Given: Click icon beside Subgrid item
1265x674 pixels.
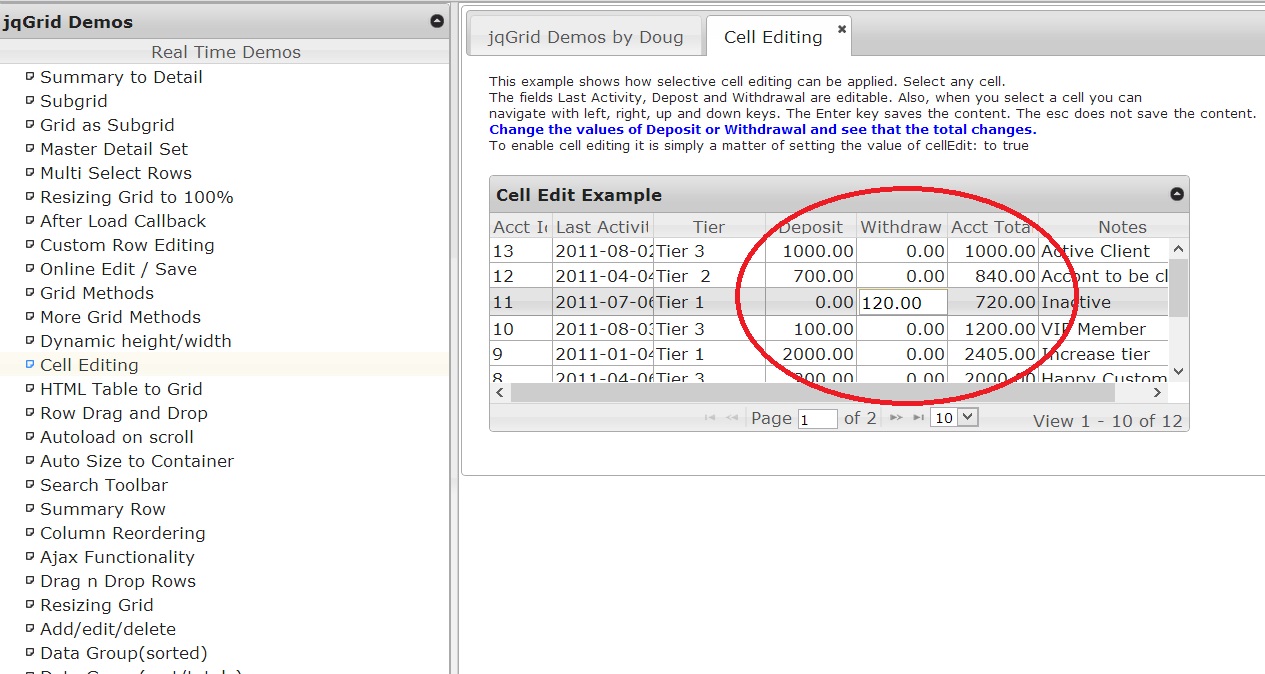Looking at the screenshot, I should coord(30,100).
